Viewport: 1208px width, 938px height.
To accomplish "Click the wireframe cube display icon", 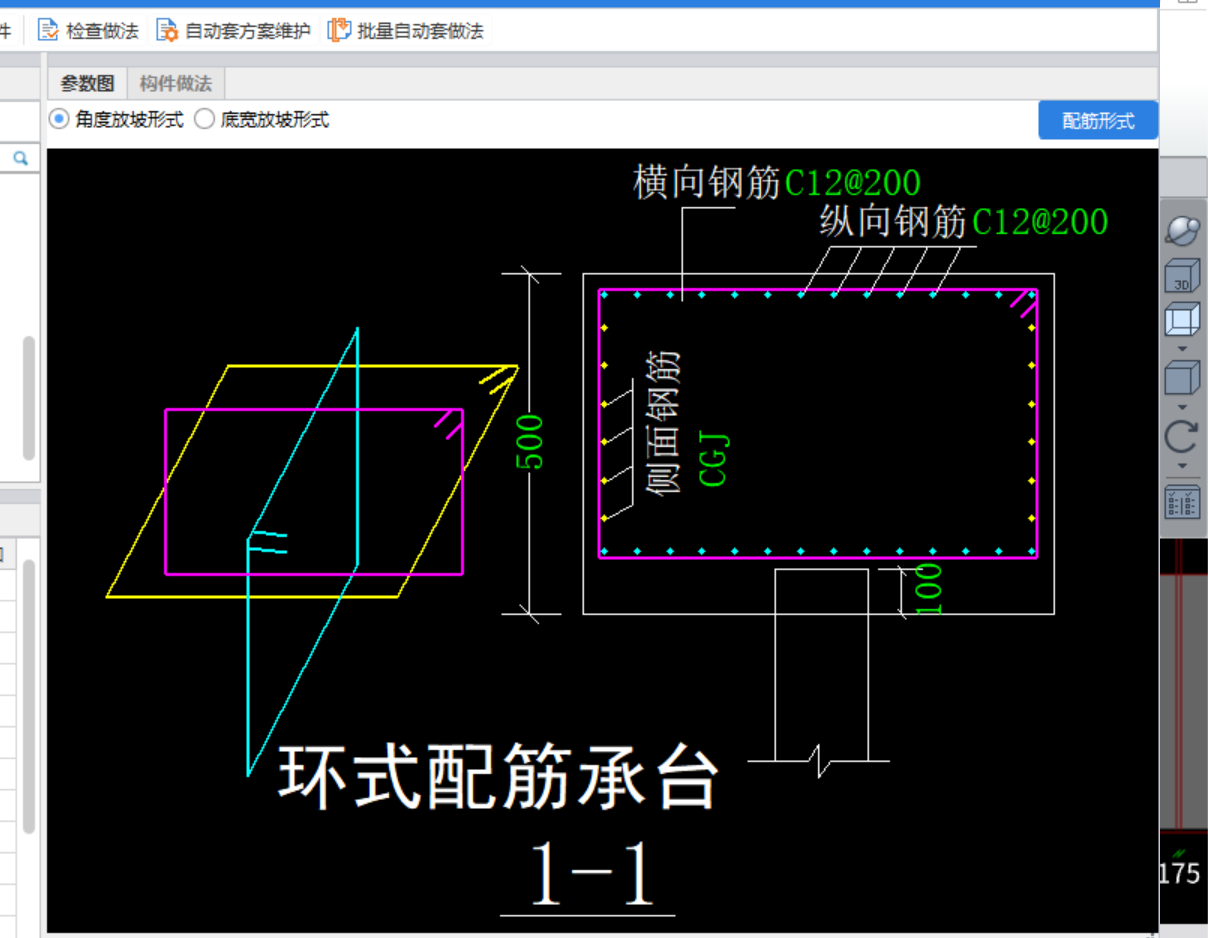I will pyautogui.click(x=1182, y=321).
